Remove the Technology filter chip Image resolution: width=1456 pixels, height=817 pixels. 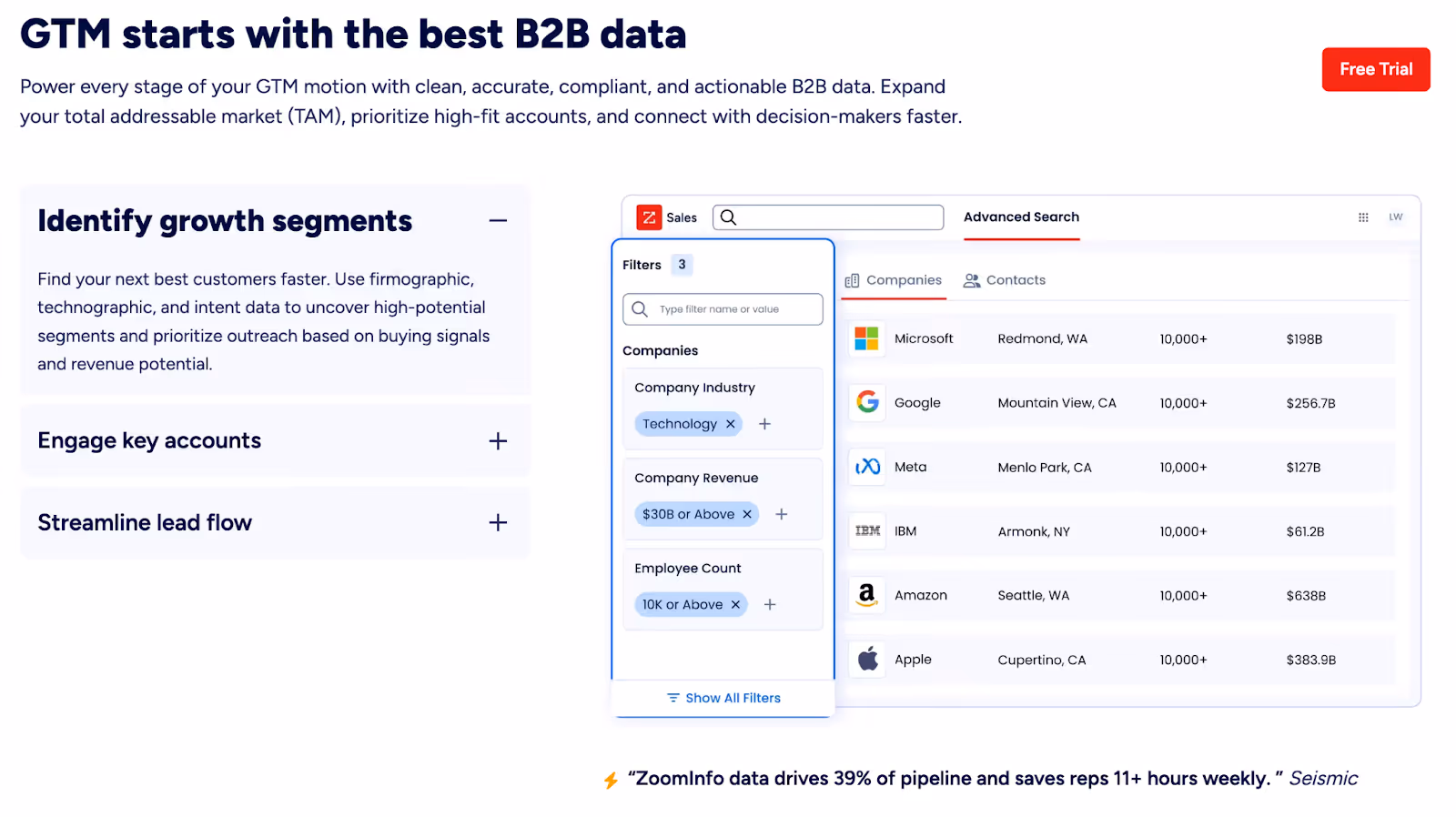click(x=730, y=424)
